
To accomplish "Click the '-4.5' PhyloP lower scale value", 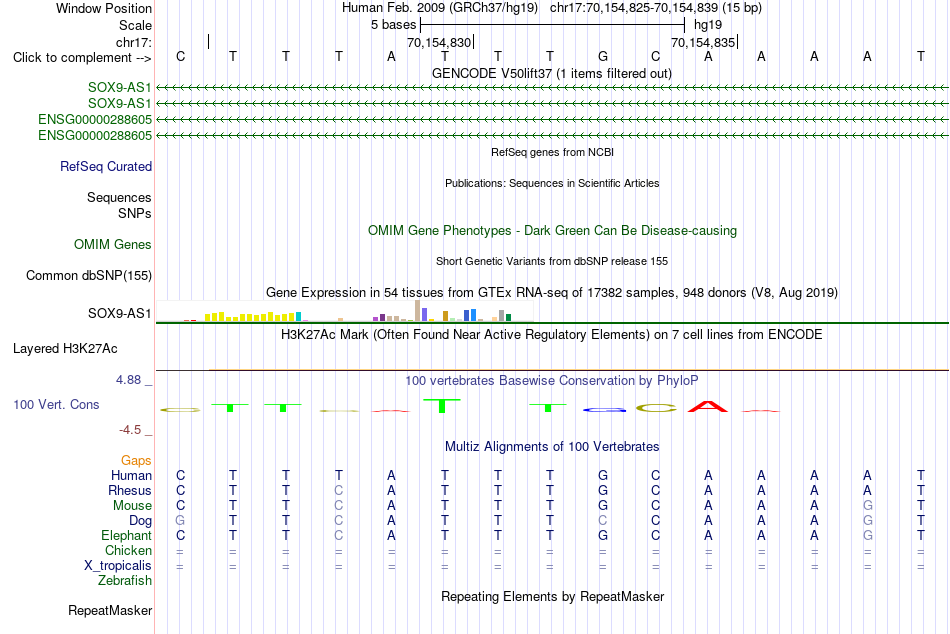I will 130,430.
